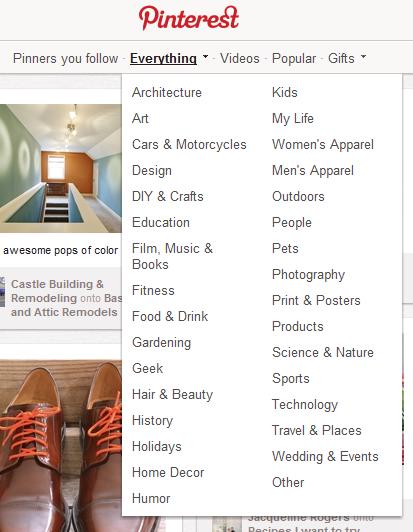Screen dimensions: 413x532
Task: Select the Architecture category
Action: [x=167, y=92]
